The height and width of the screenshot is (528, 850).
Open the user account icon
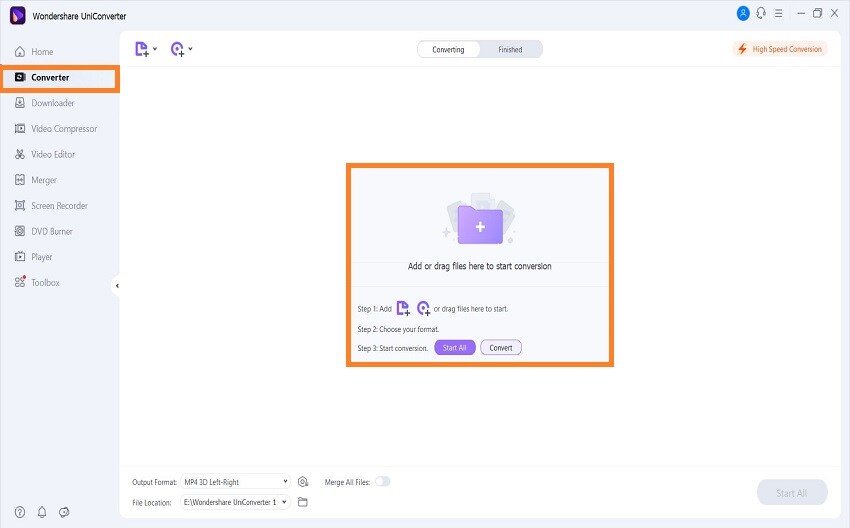tap(743, 14)
